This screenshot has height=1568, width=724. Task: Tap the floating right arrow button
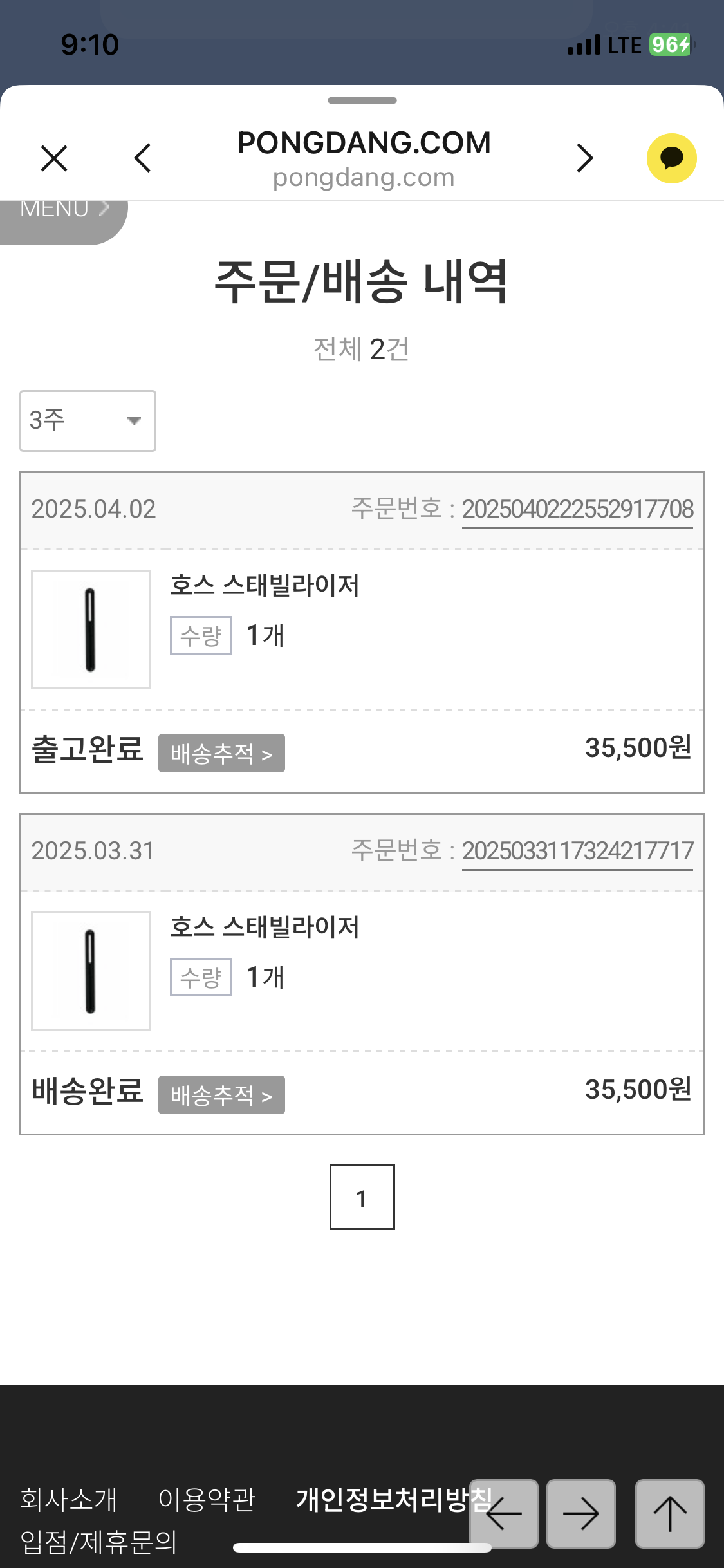[580, 1514]
